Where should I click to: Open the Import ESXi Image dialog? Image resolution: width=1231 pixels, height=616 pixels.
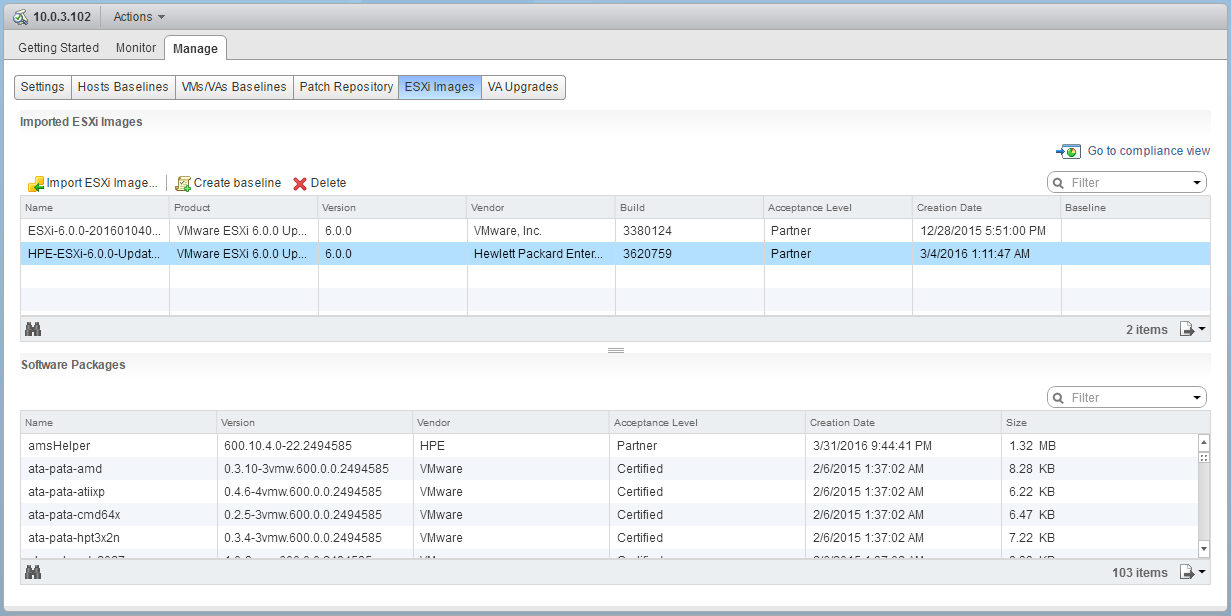(x=93, y=183)
